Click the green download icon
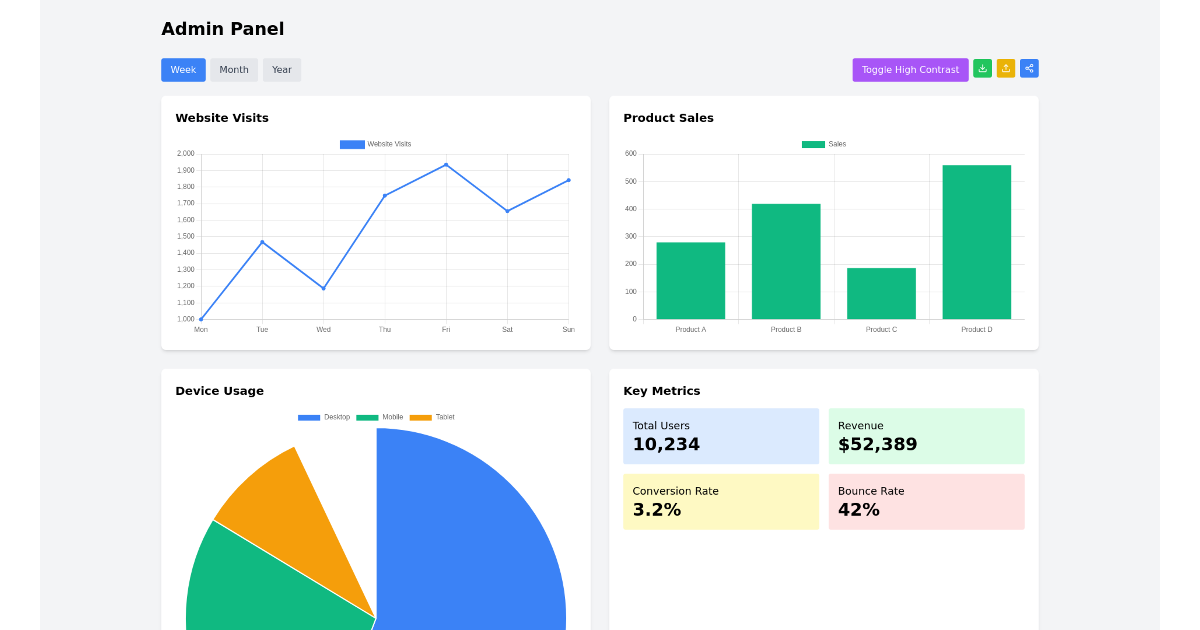The width and height of the screenshot is (1200, 630). pyautogui.click(x=982, y=68)
